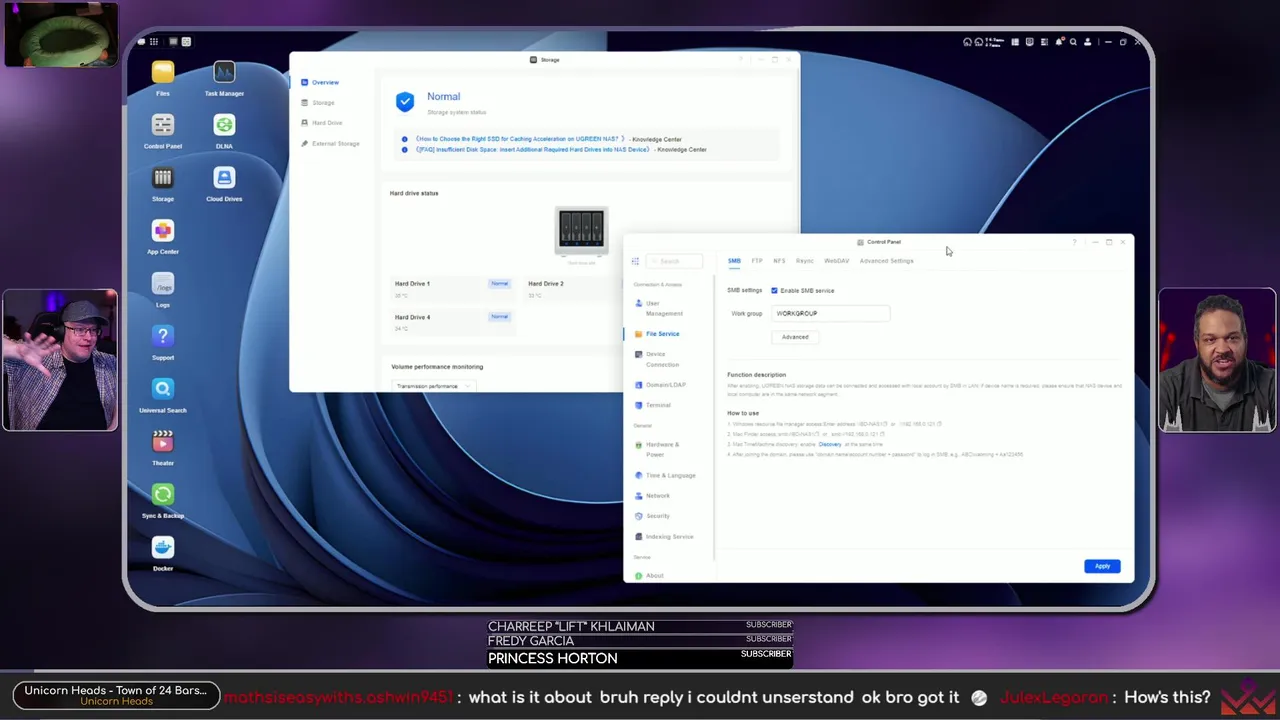Image resolution: width=1280 pixels, height=720 pixels.
Task: Open Control Panel help question mark
Action: pos(1075,242)
